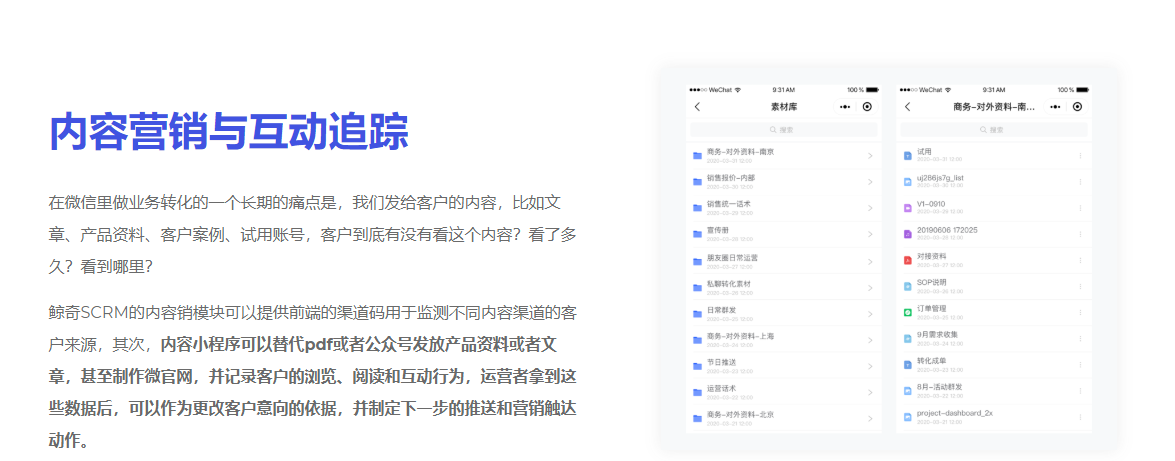Viewport: 1175px width, 461px height.
Task: Click the folder icon for 宣传册
Action: (x=698, y=235)
